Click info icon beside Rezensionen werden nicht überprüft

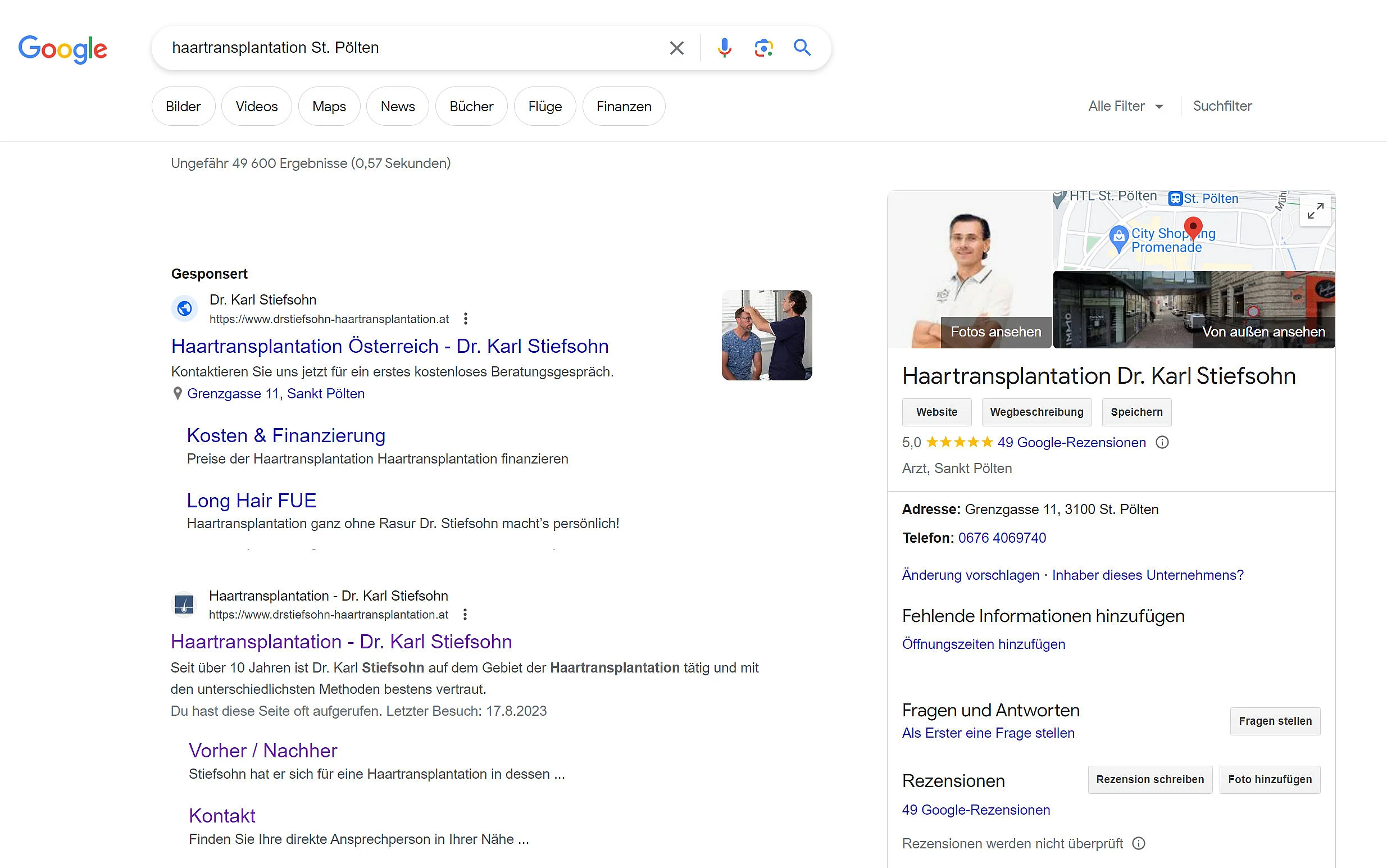tap(1139, 843)
